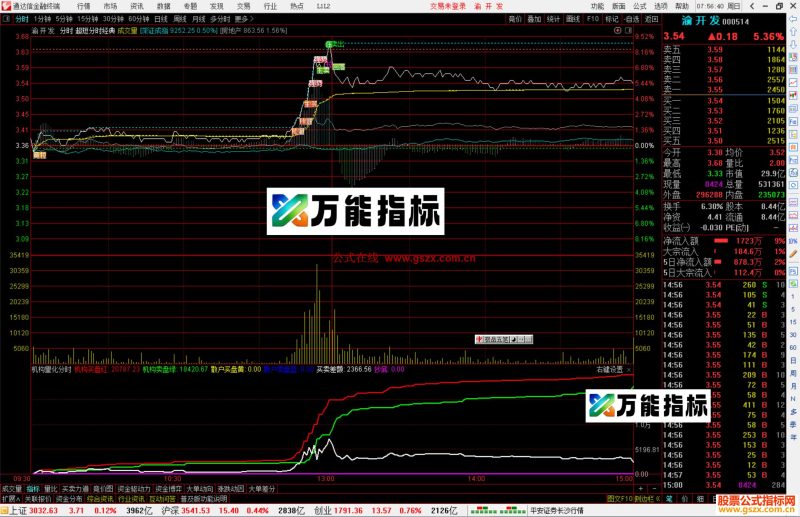This screenshot has height=517, width=800.
Task: Click the 创业 index value in status bar
Action: (348, 510)
